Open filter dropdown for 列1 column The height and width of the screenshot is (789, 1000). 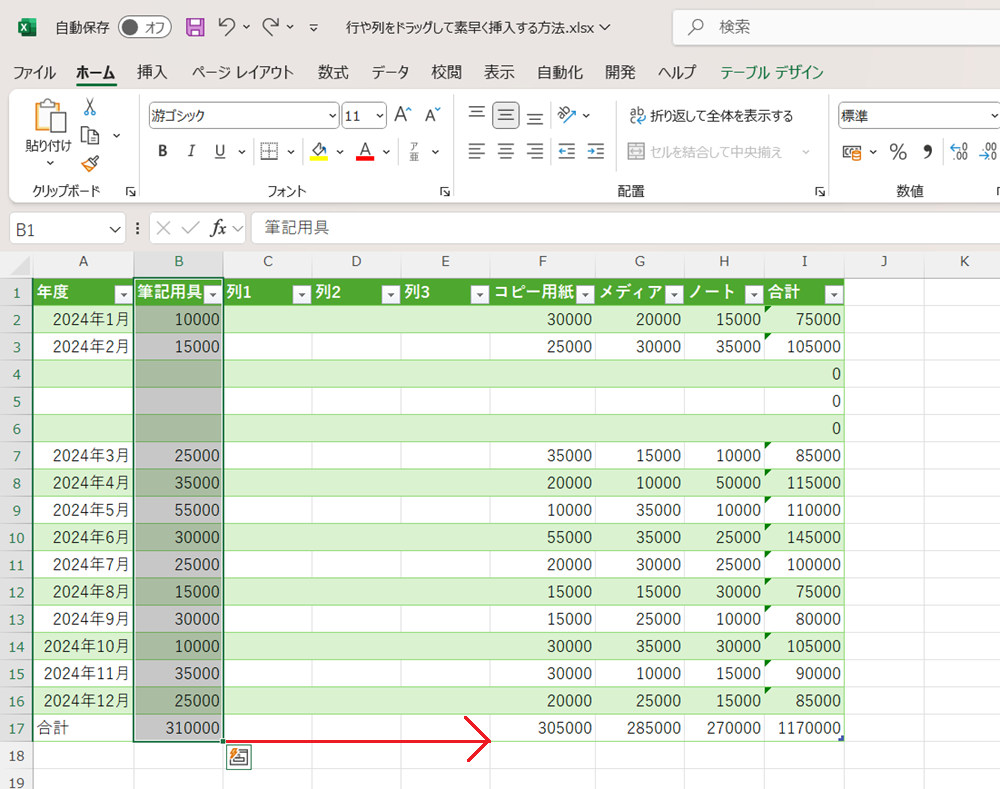click(x=301, y=294)
